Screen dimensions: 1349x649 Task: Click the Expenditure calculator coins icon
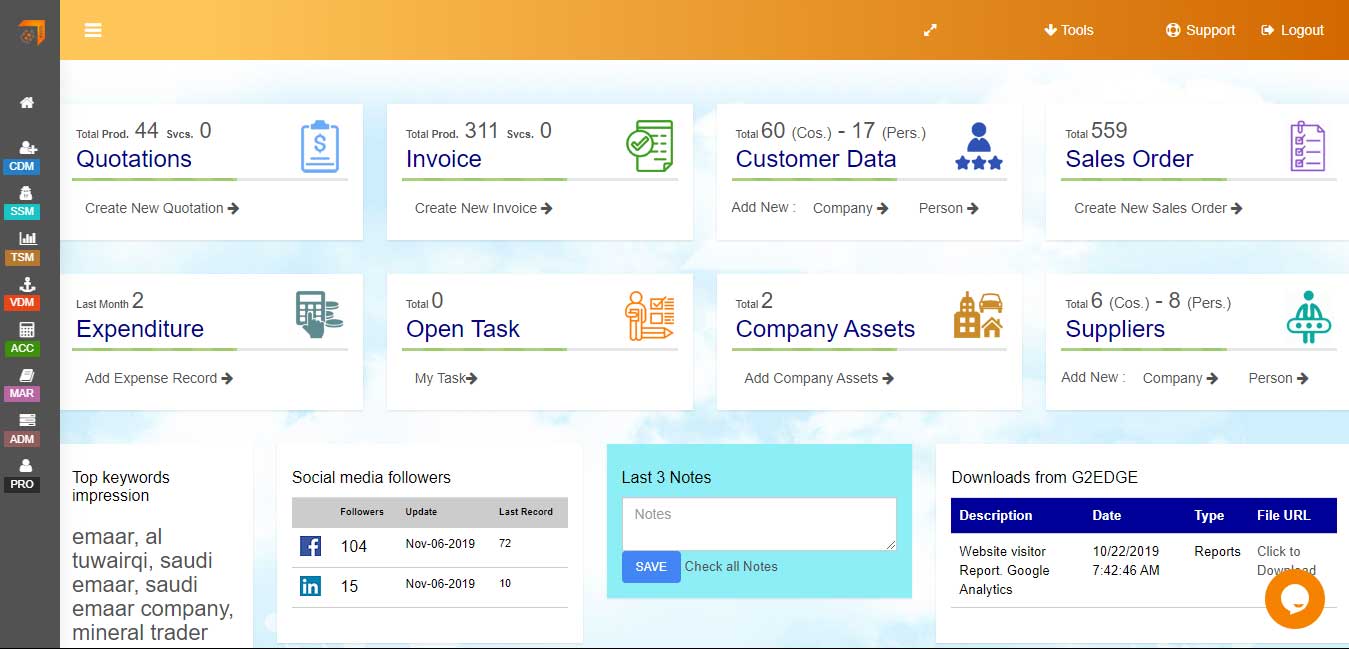[319, 314]
